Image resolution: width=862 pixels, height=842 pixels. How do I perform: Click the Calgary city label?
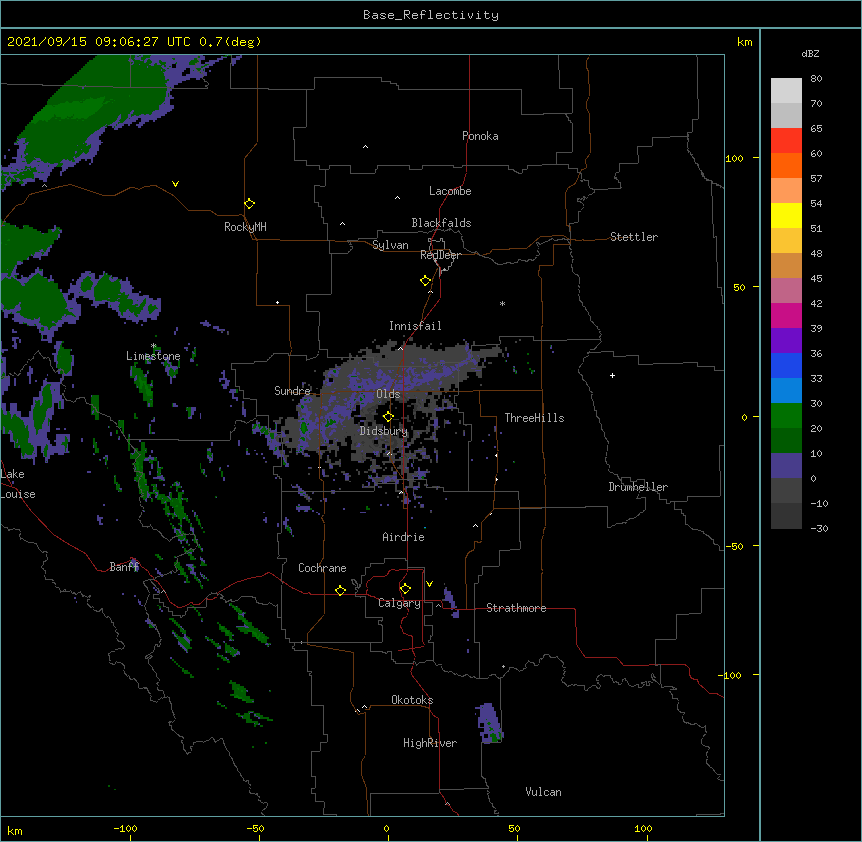(x=399, y=603)
